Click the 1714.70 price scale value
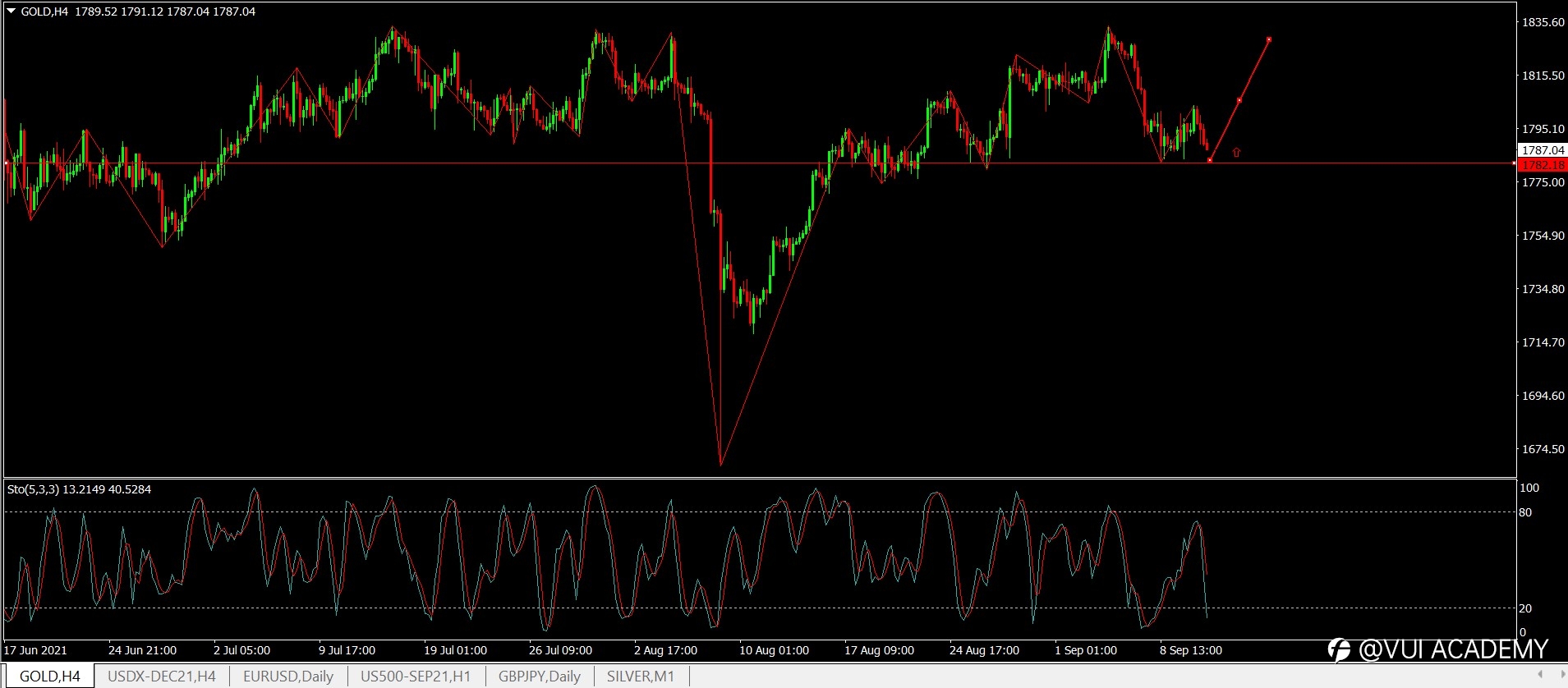The height and width of the screenshot is (688, 1568). 1543,342
